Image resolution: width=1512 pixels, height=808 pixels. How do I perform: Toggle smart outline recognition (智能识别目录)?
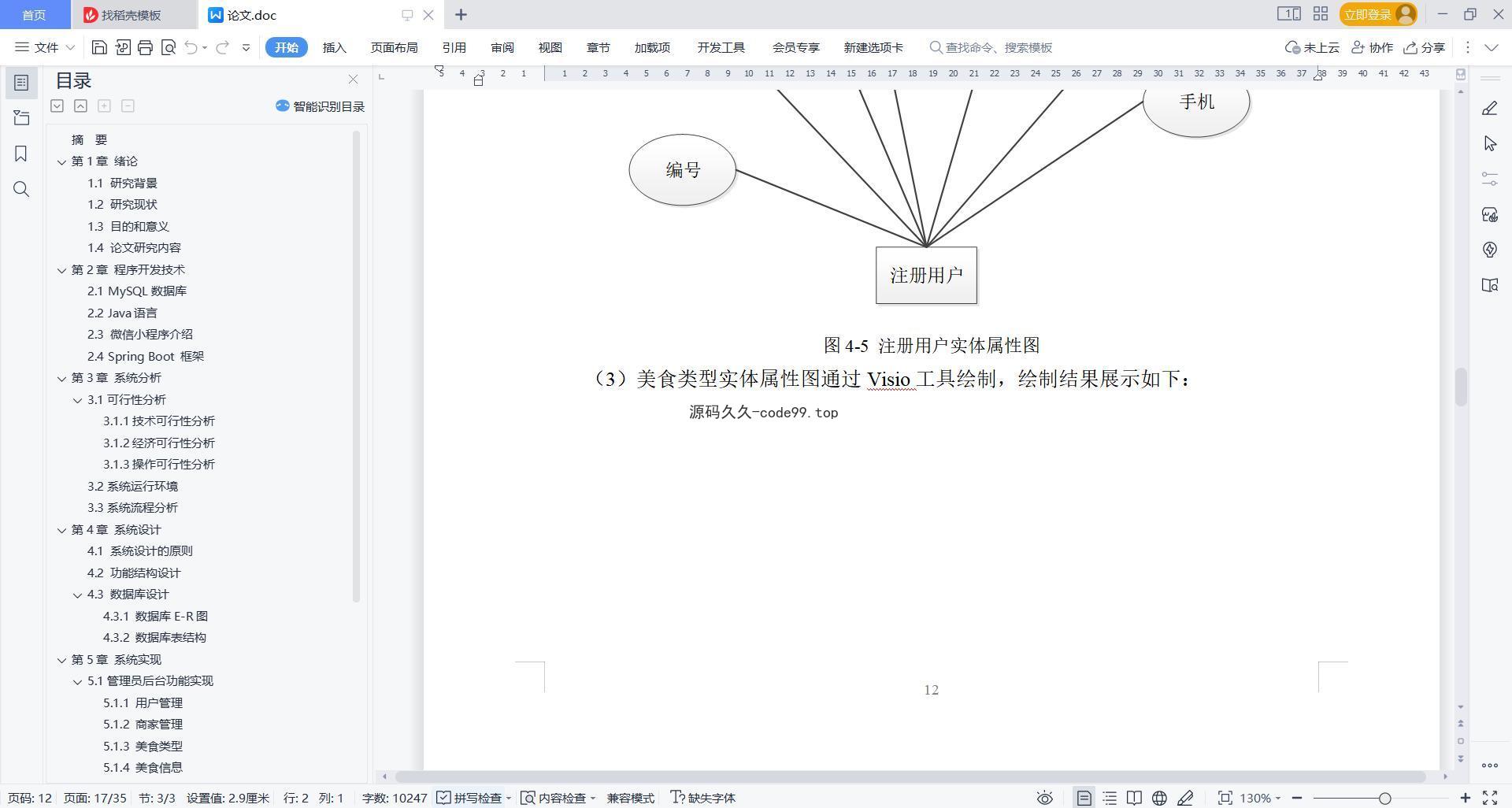point(320,106)
